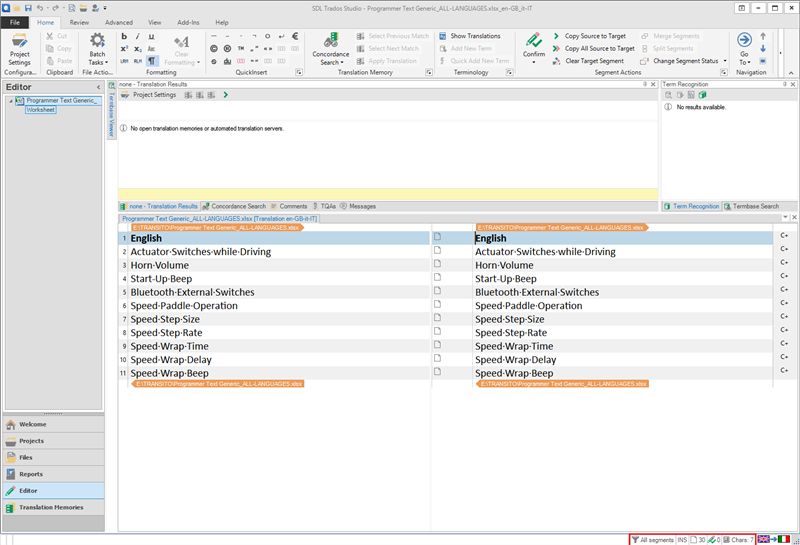
Task: Open the File menu
Action: coord(15,22)
